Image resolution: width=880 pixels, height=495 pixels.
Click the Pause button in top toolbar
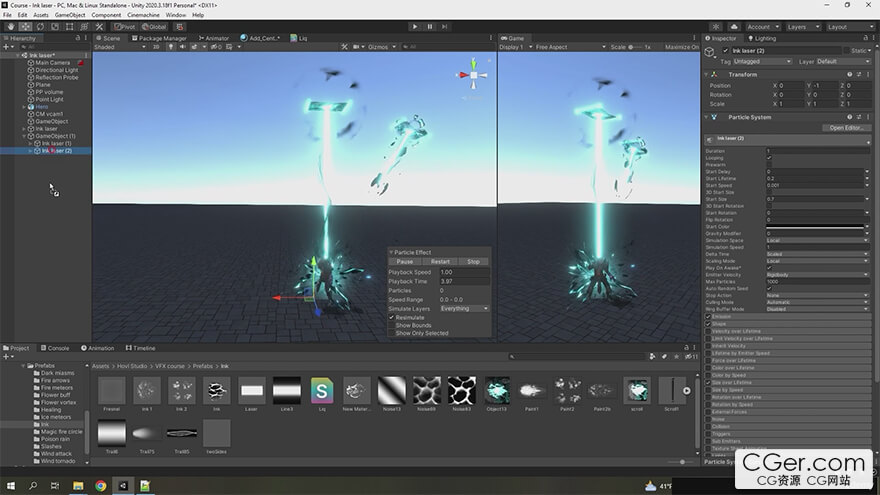point(430,27)
